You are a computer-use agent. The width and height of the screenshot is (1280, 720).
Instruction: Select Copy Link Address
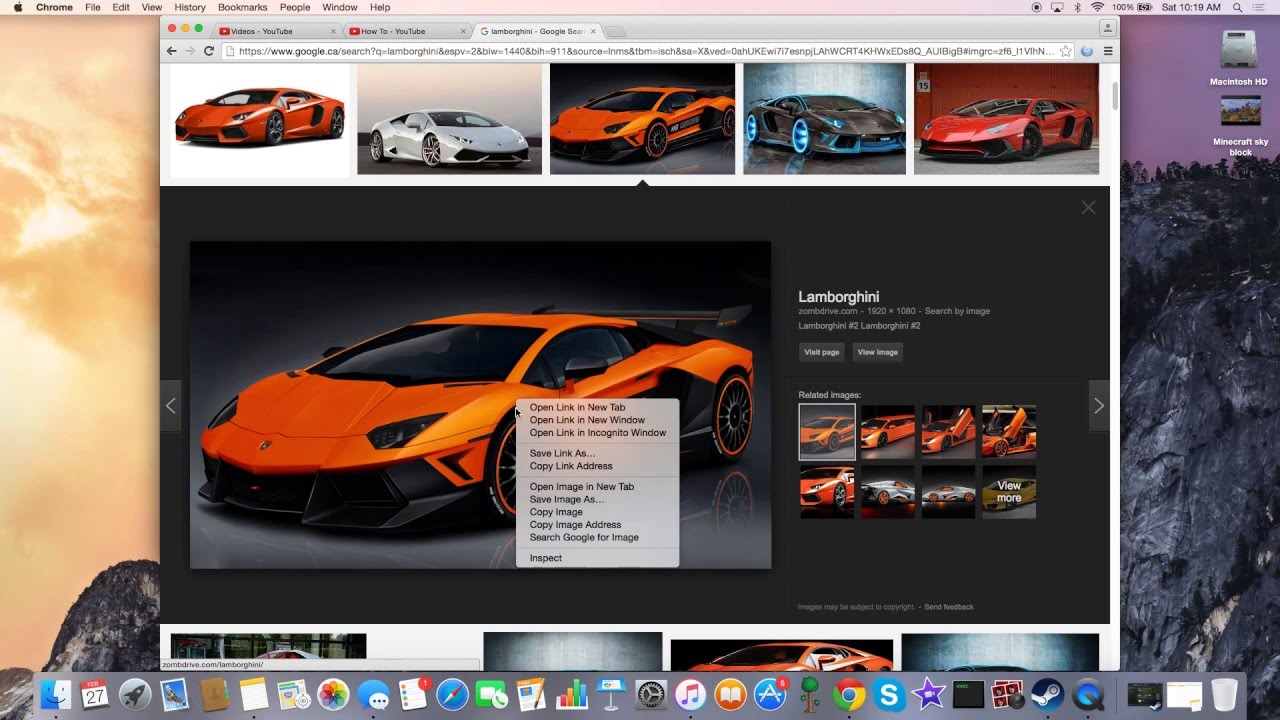[597, 466]
